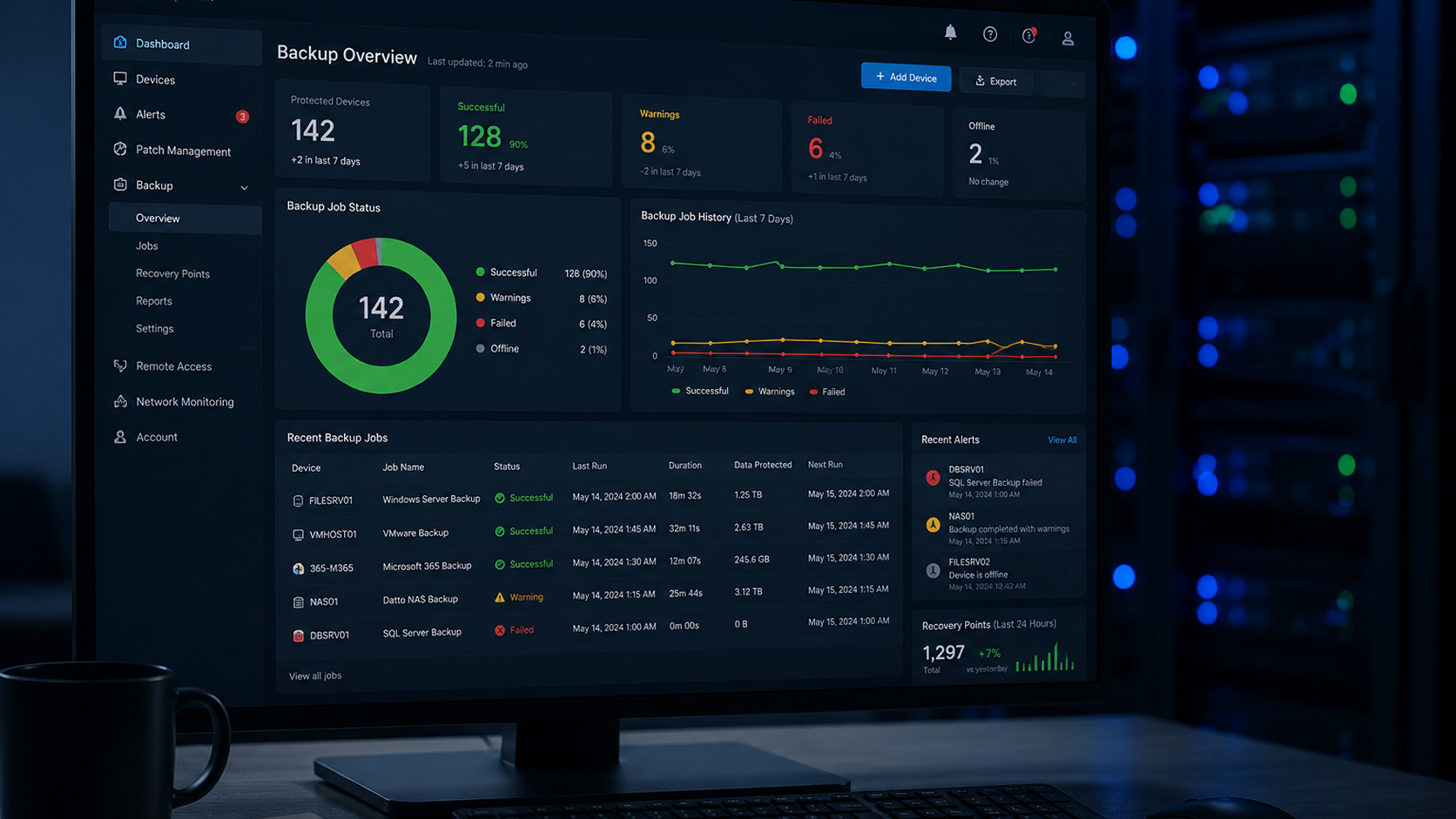The height and width of the screenshot is (819, 1456).
Task: Click the Protected Devices 142 card
Action: [353, 131]
